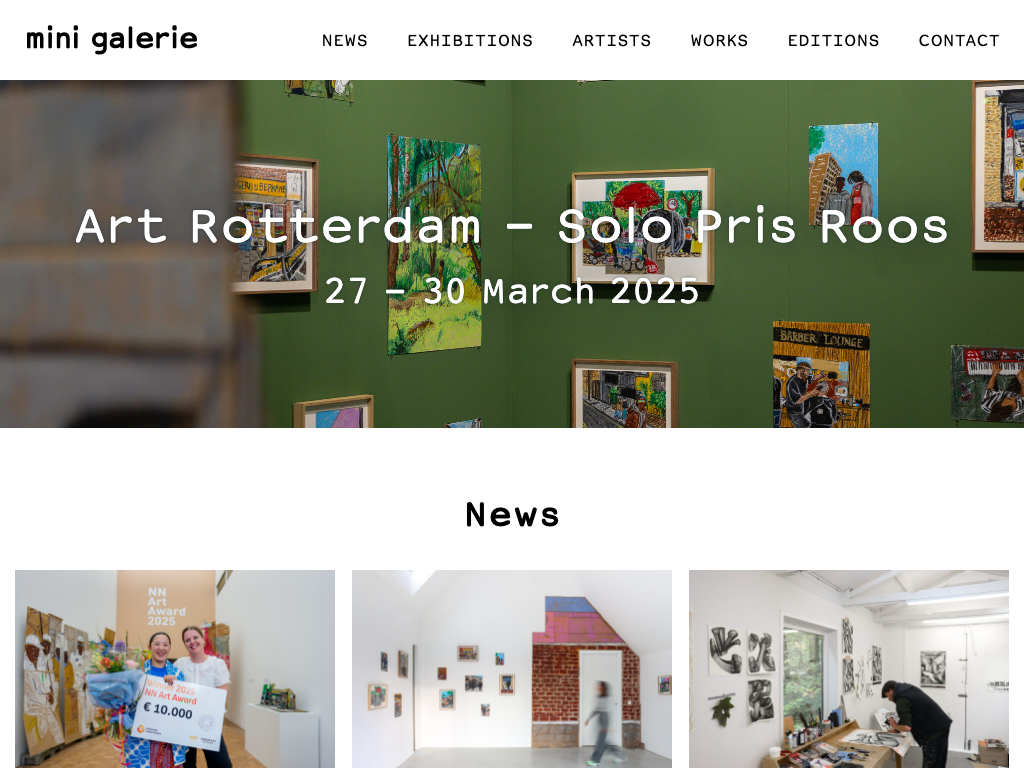
Task: Open the artist studio news thumbnail
Action: point(849,669)
